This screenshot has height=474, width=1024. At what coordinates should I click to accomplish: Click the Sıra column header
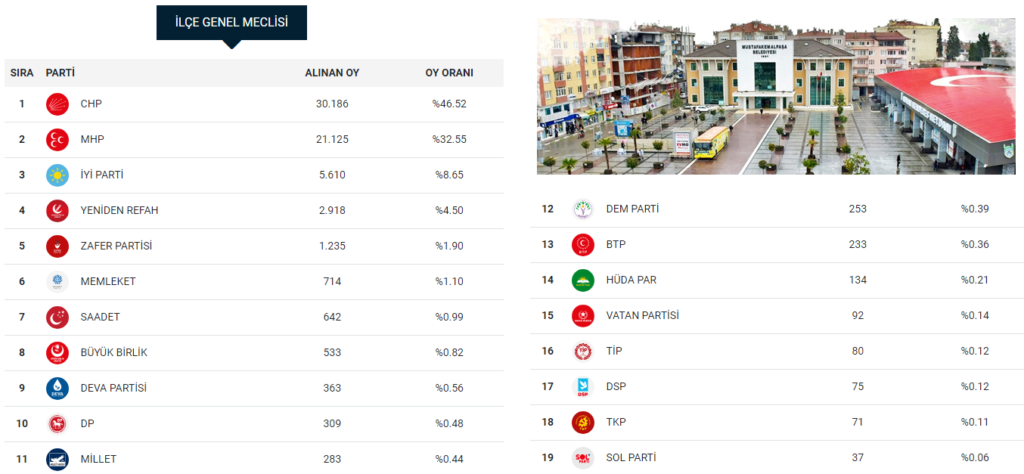click(x=22, y=73)
